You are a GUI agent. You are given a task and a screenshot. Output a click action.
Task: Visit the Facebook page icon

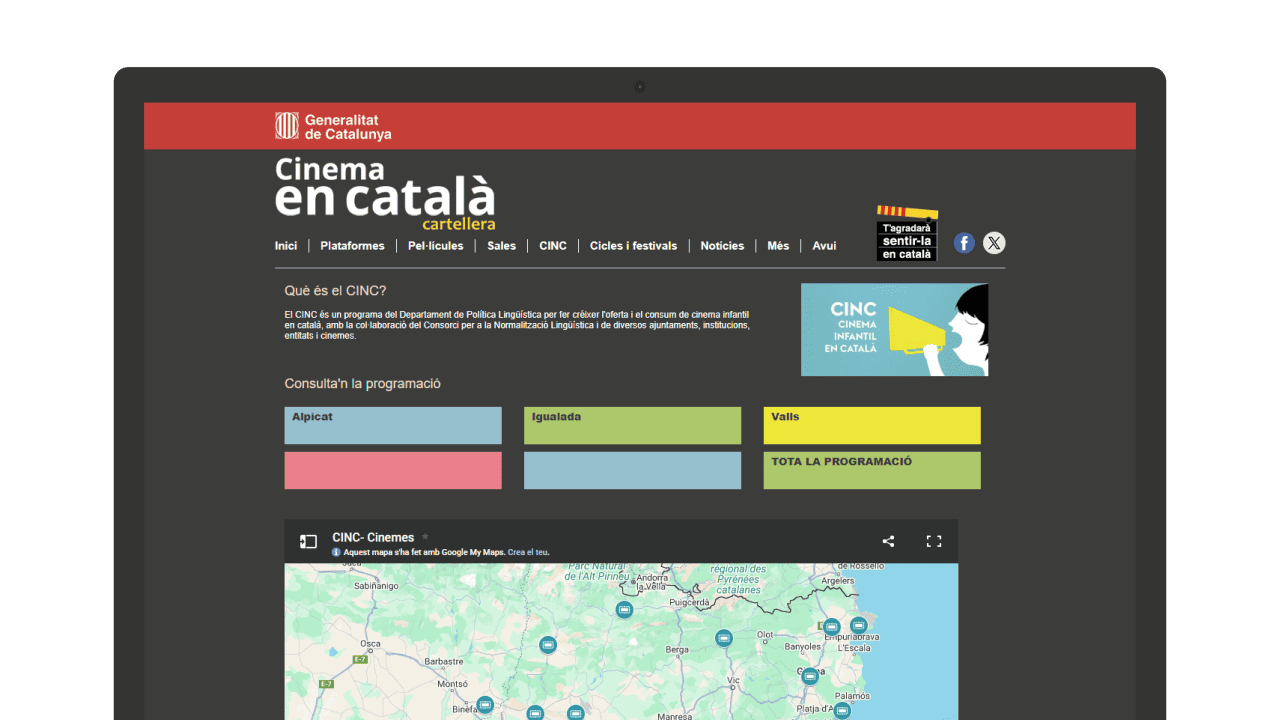(964, 243)
